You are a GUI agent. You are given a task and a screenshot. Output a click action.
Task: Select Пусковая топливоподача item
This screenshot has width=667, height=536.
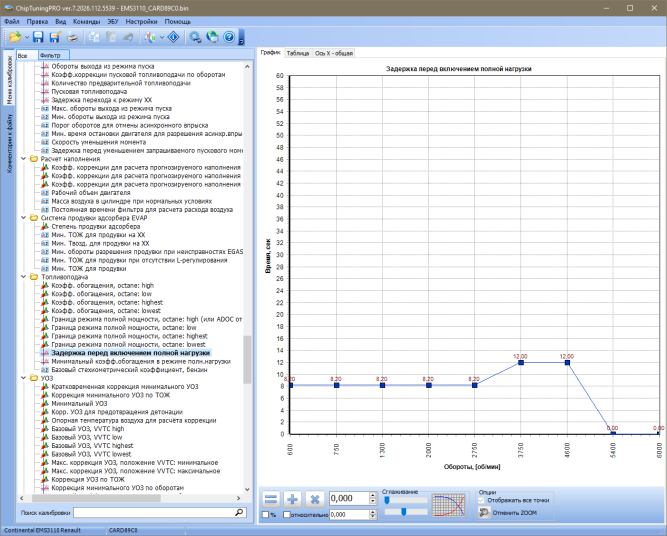coord(89,91)
